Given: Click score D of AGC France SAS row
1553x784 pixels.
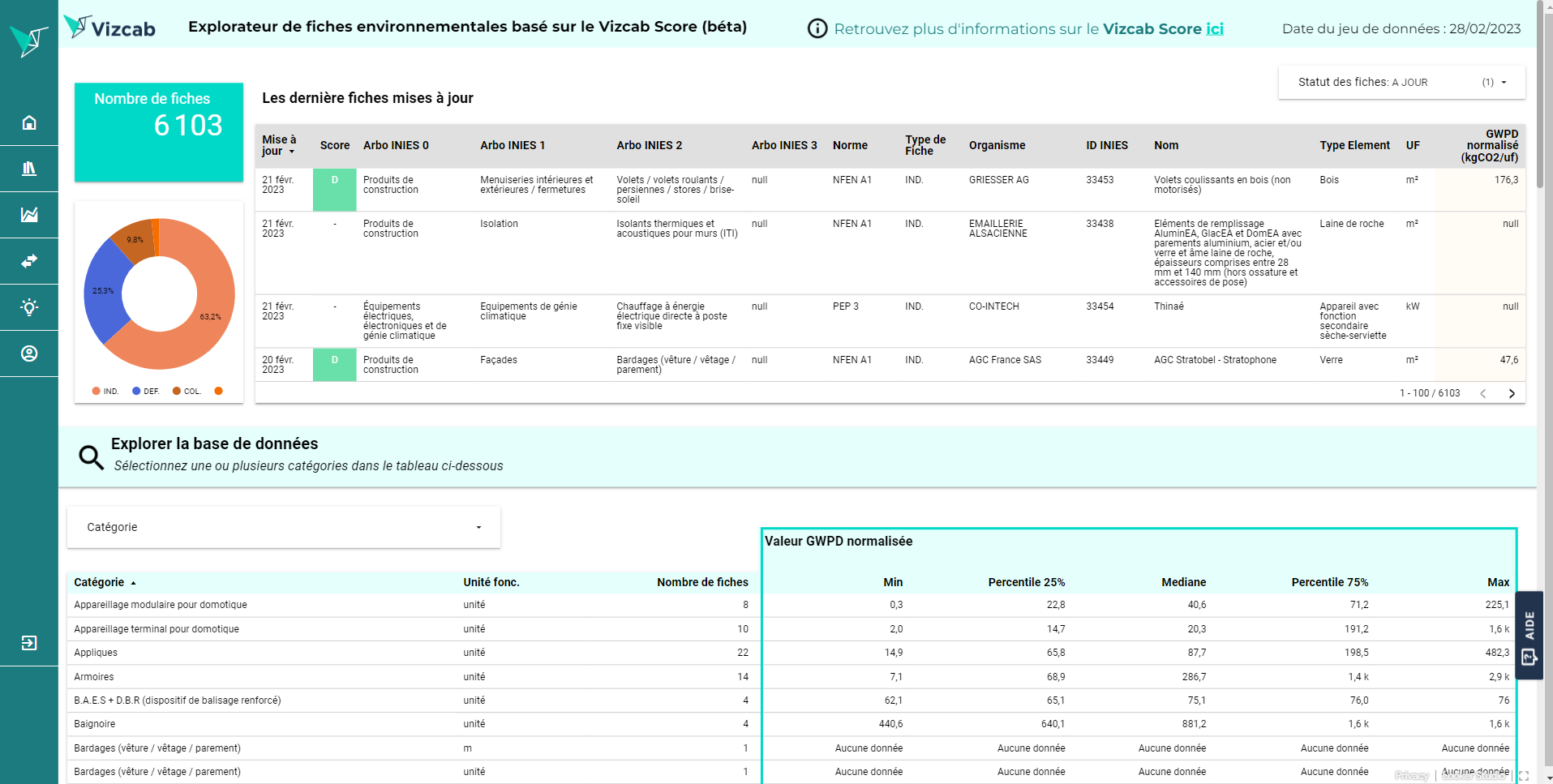Looking at the screenshot, I should coord(335,364).
